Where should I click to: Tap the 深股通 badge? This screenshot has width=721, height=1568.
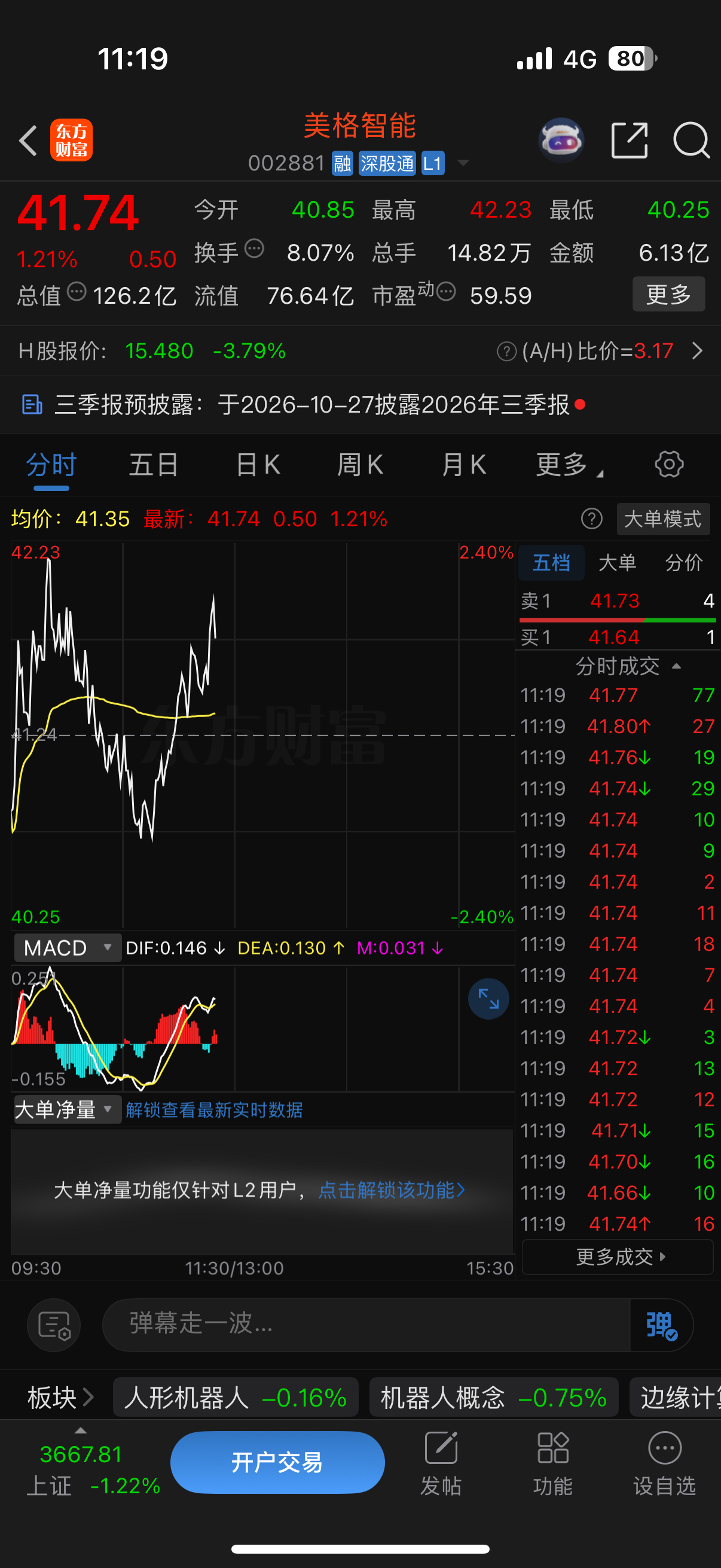(x=387, y=163)
